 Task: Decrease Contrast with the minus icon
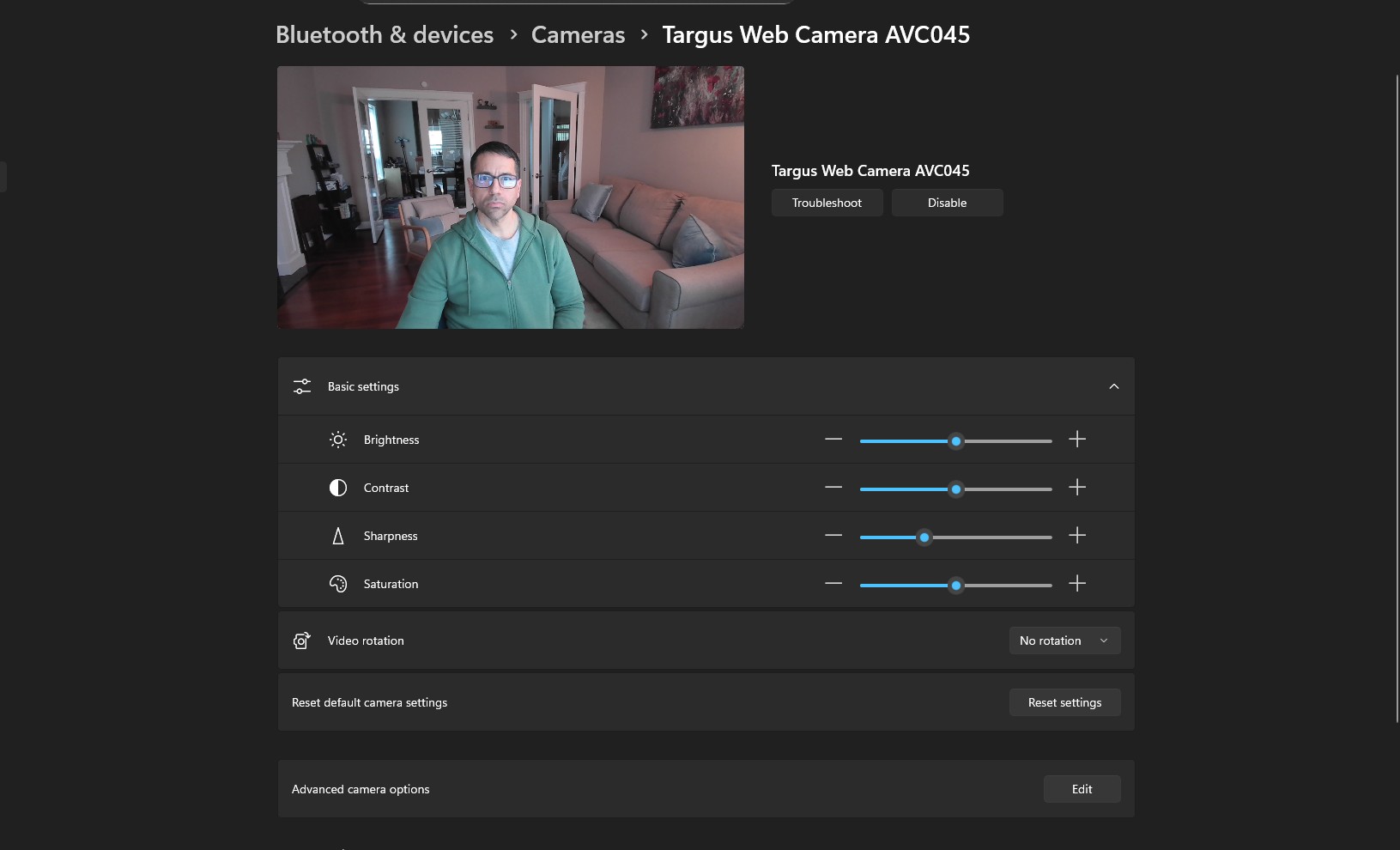833,488
